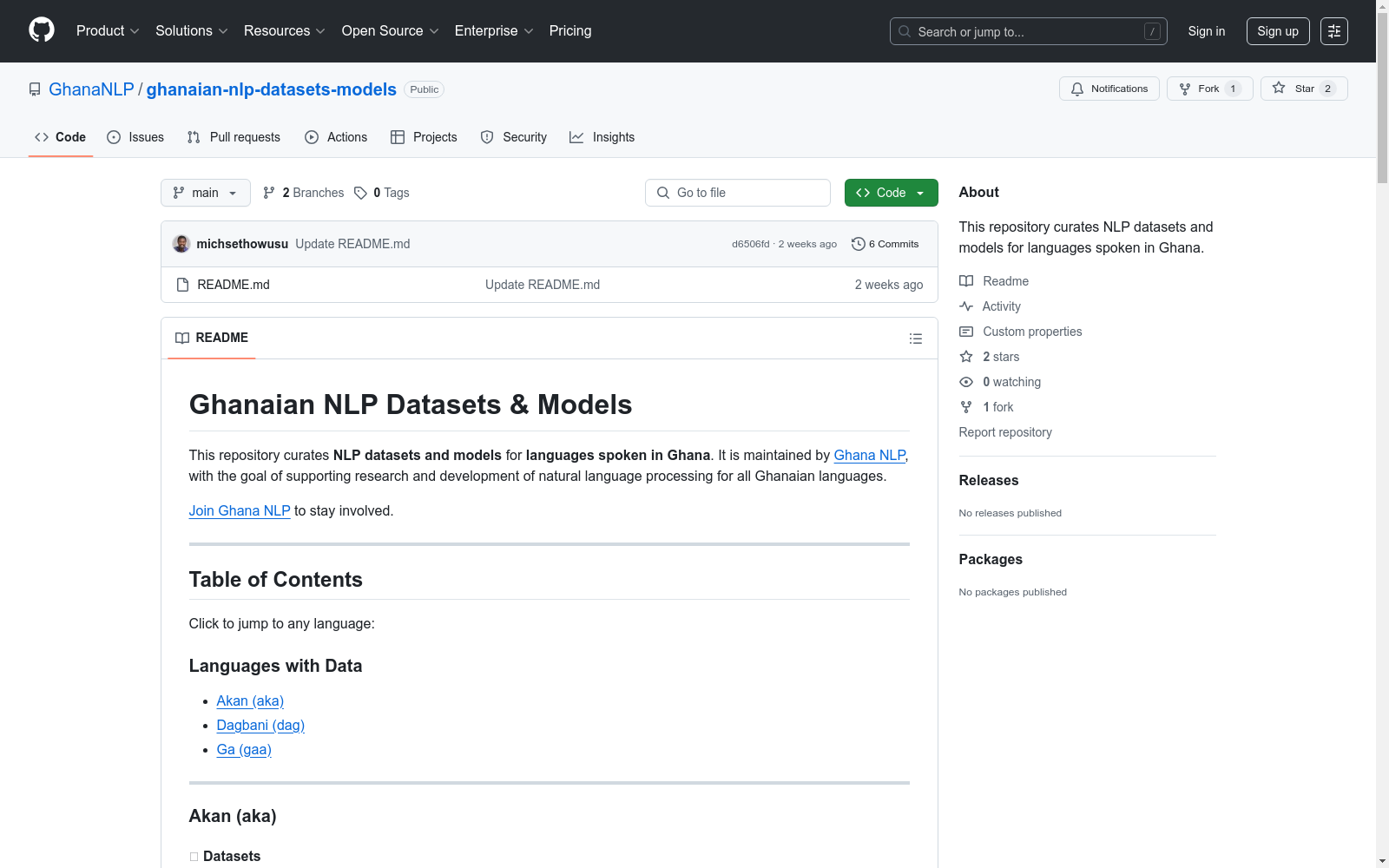1389x868 pixels.
Task: Open the d6506fd commit hash
Action: 751,244
